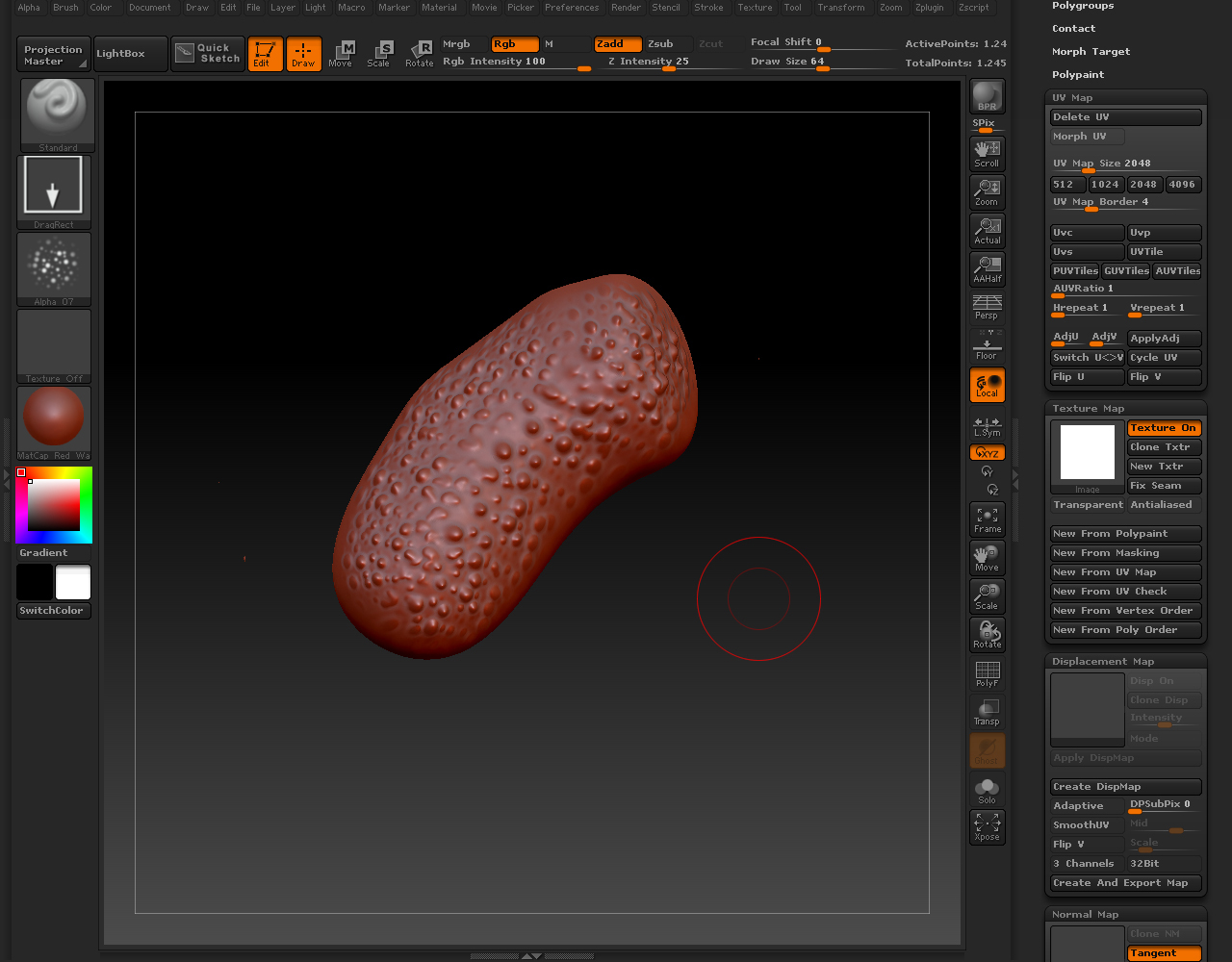Open the Zplugin menu
1232x962 pixels.
pos(929,8)
